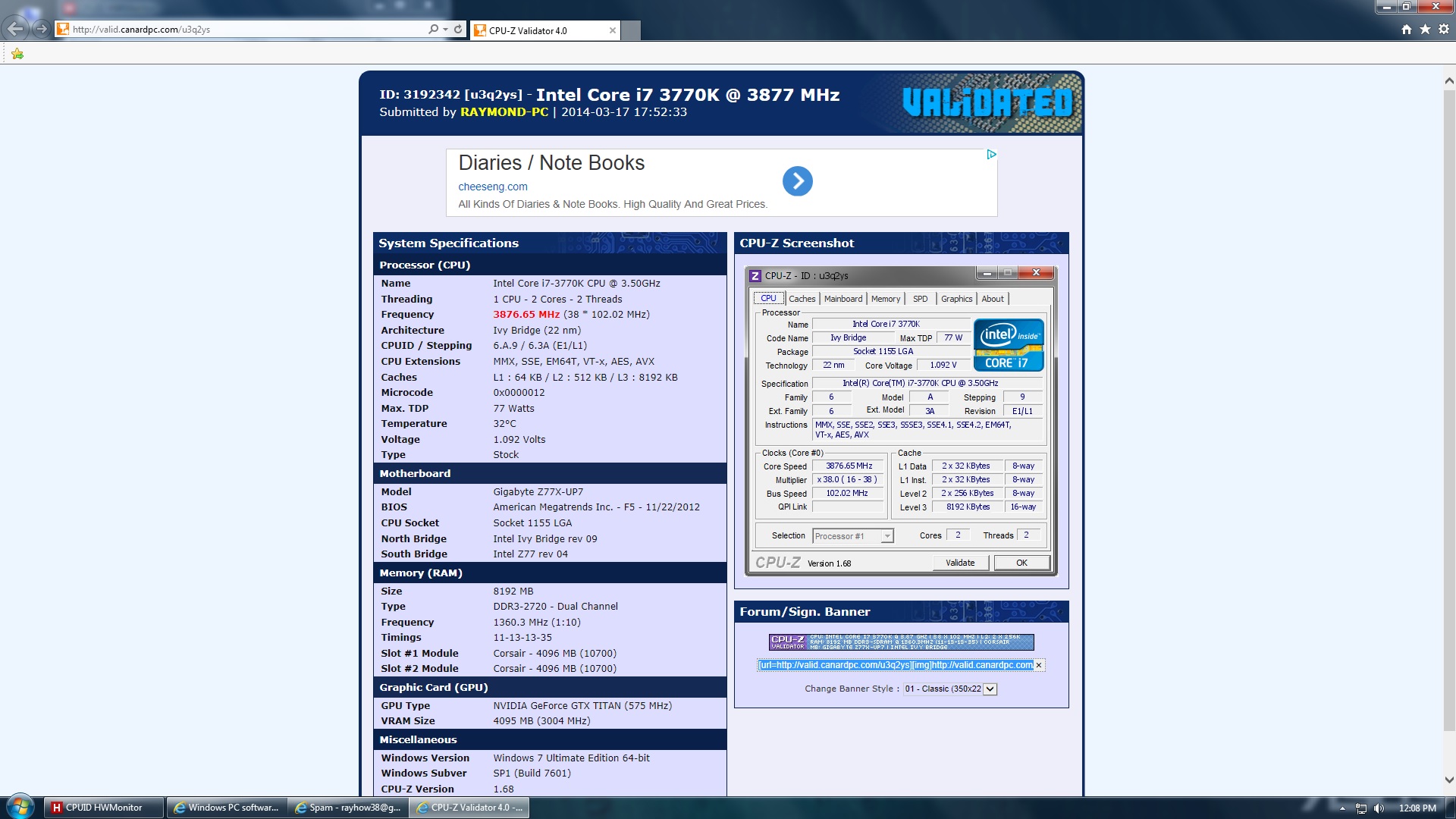This screenshot has width=1456, height=819.
Task: Click the VALIDATED logo banner
Action: (987, 102)
